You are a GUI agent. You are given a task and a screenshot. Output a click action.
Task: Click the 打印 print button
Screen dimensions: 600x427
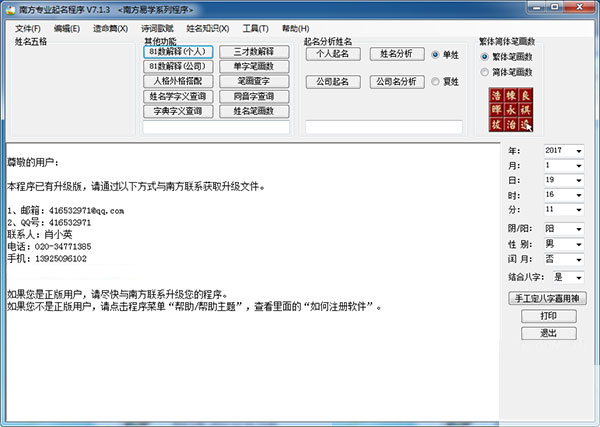point(549,316)
